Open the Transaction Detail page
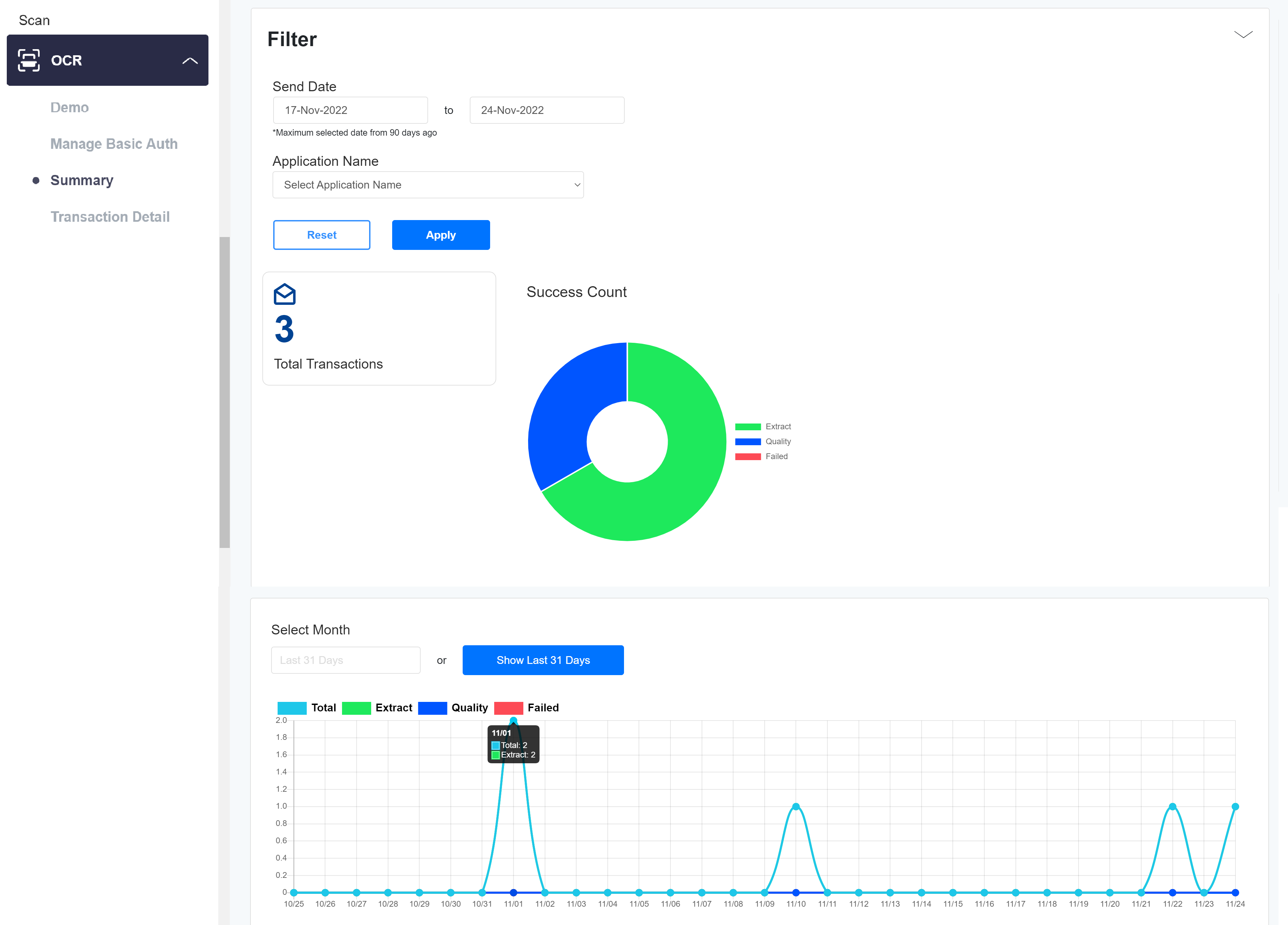Image resolution: width=1288 pixels, height=925 pixels. [x=109, y=216]
